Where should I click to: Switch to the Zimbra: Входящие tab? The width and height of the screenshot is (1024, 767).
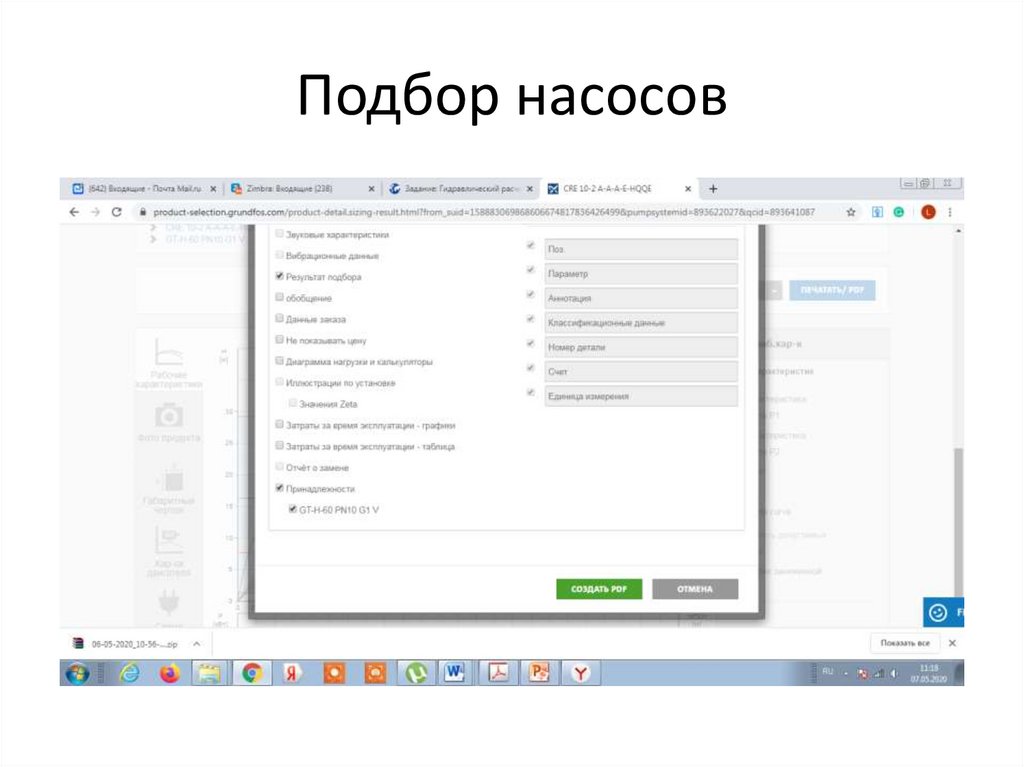[x=290, y=188]
